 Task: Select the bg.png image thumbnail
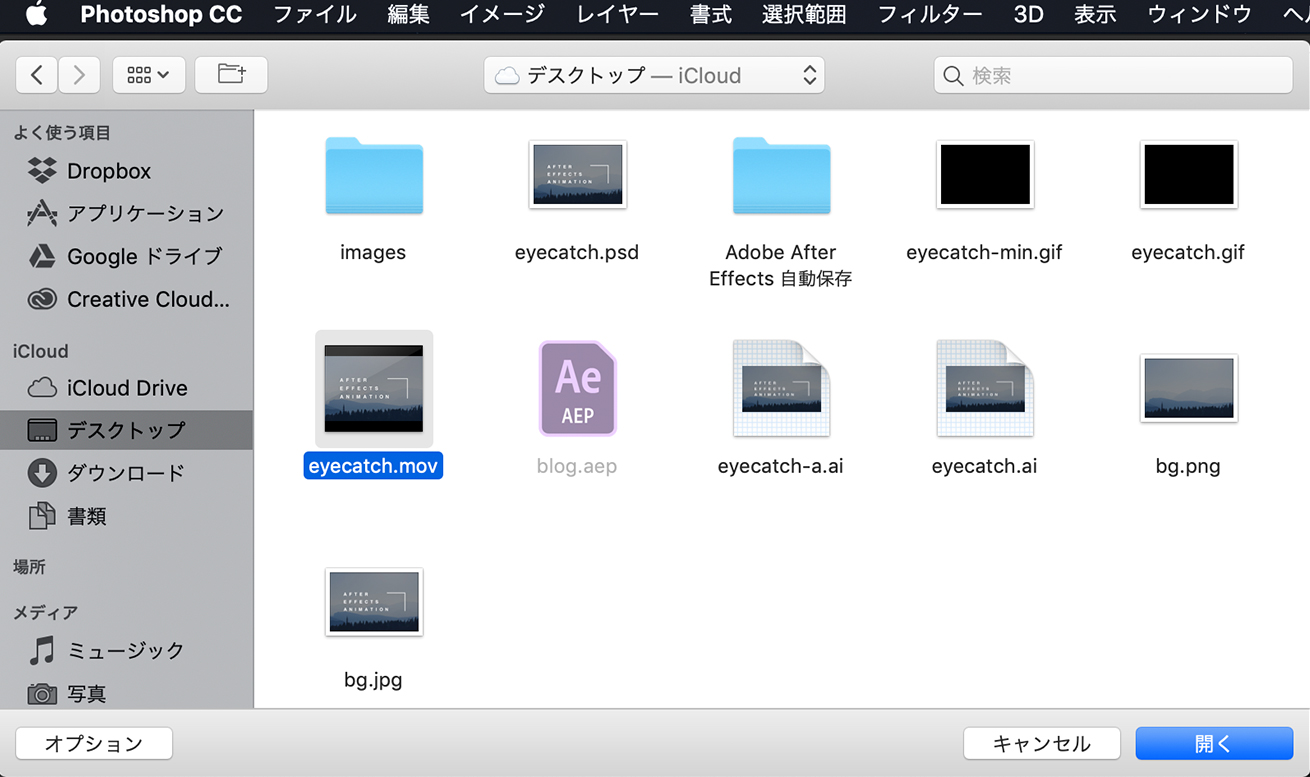click(x=1188, y=388)
